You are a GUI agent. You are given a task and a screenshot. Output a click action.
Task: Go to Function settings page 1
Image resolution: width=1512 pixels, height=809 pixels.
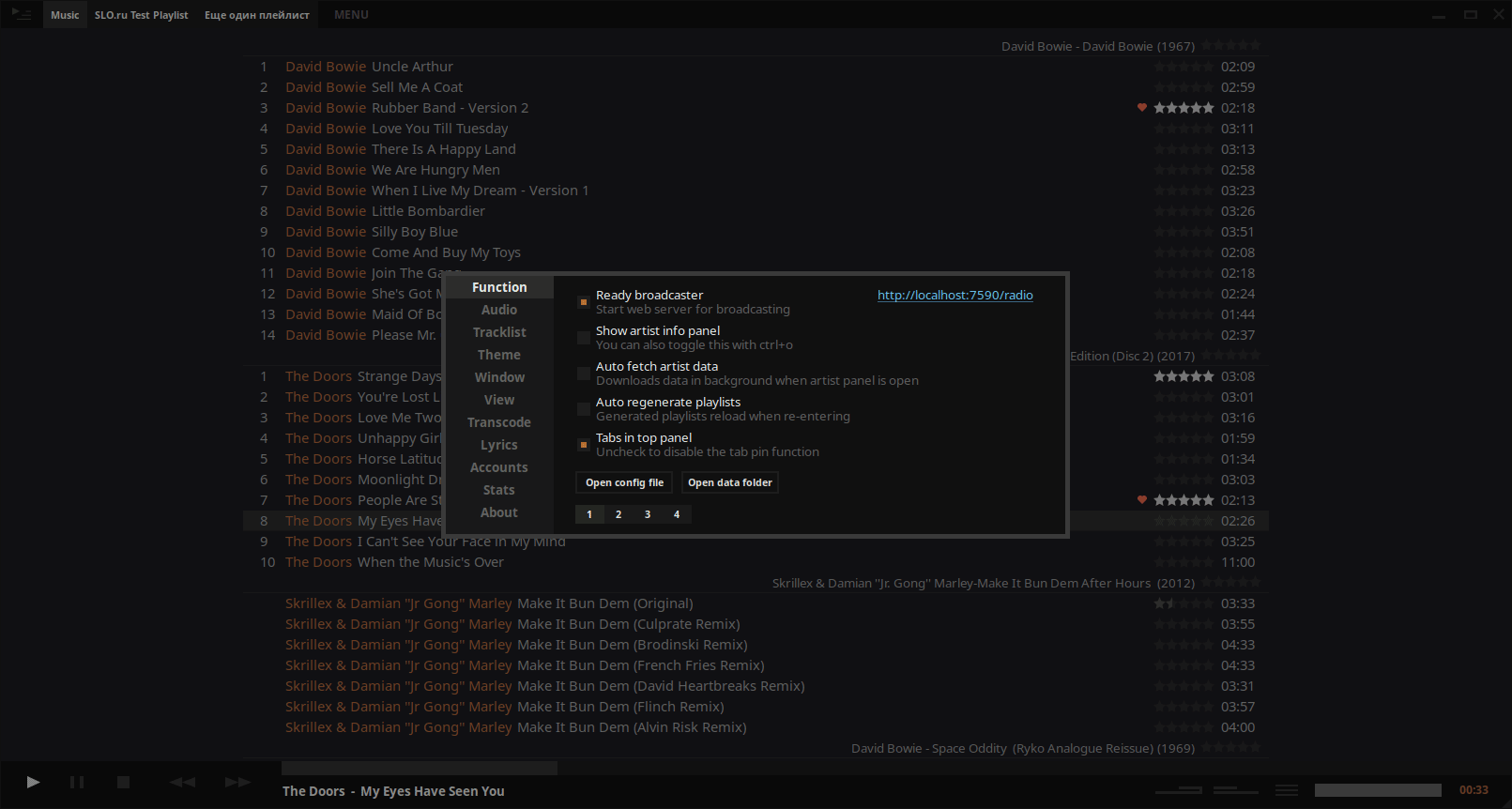pyautogui.click(x=589, y=514)
